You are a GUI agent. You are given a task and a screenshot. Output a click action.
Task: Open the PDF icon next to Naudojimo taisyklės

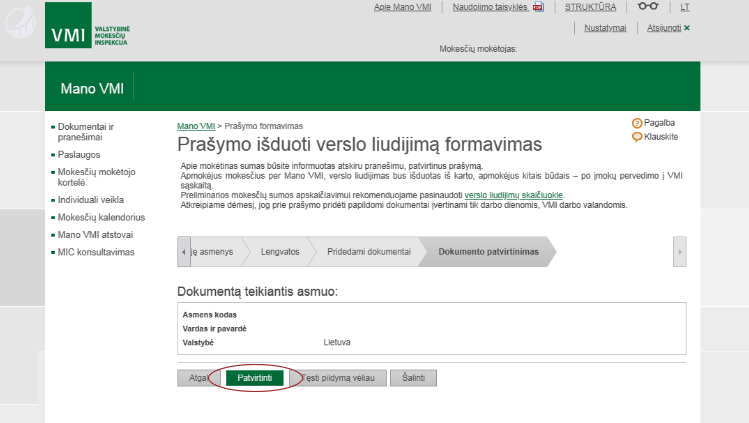(538, 7)
